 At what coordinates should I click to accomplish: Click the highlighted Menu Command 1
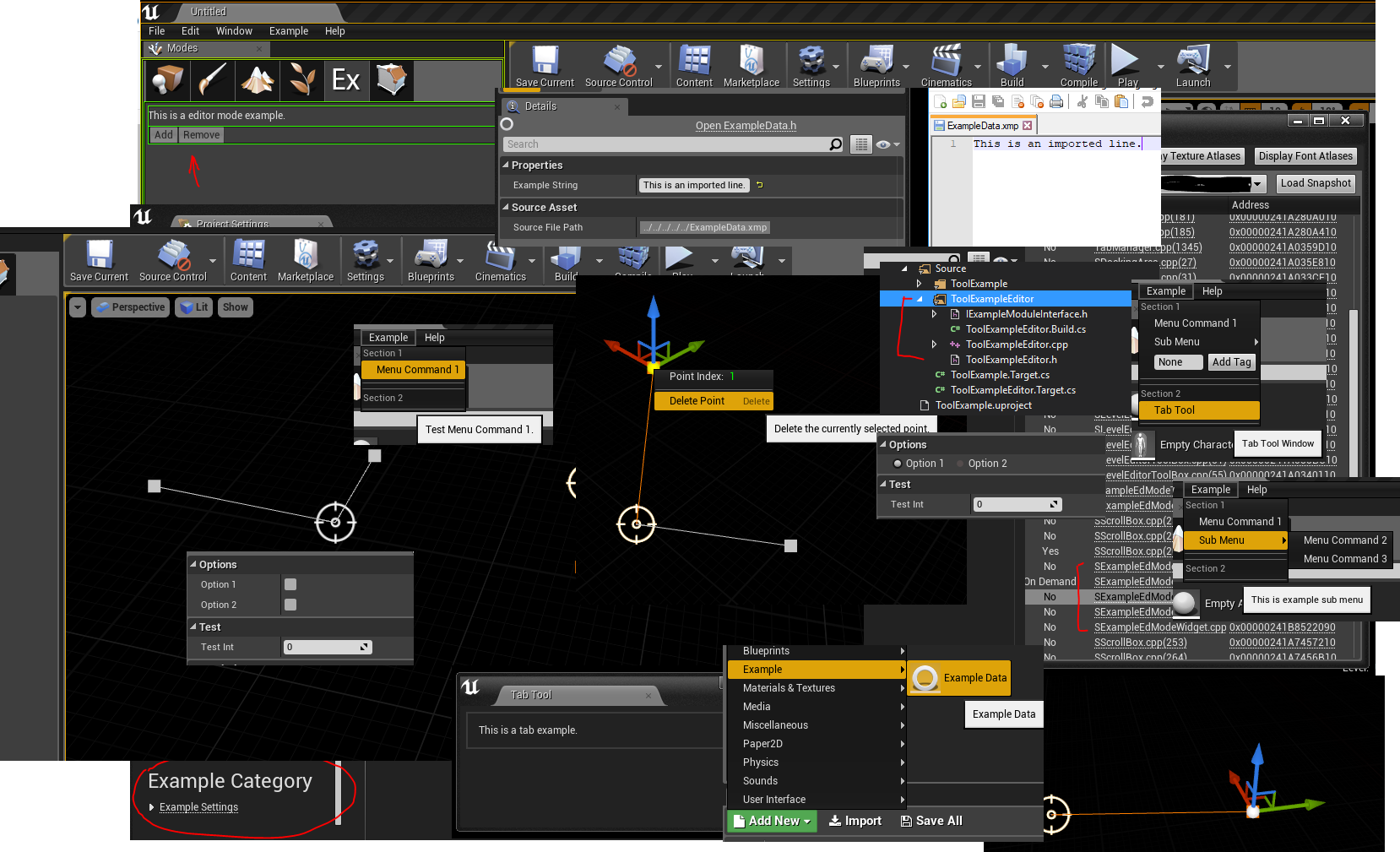(414, 370)
